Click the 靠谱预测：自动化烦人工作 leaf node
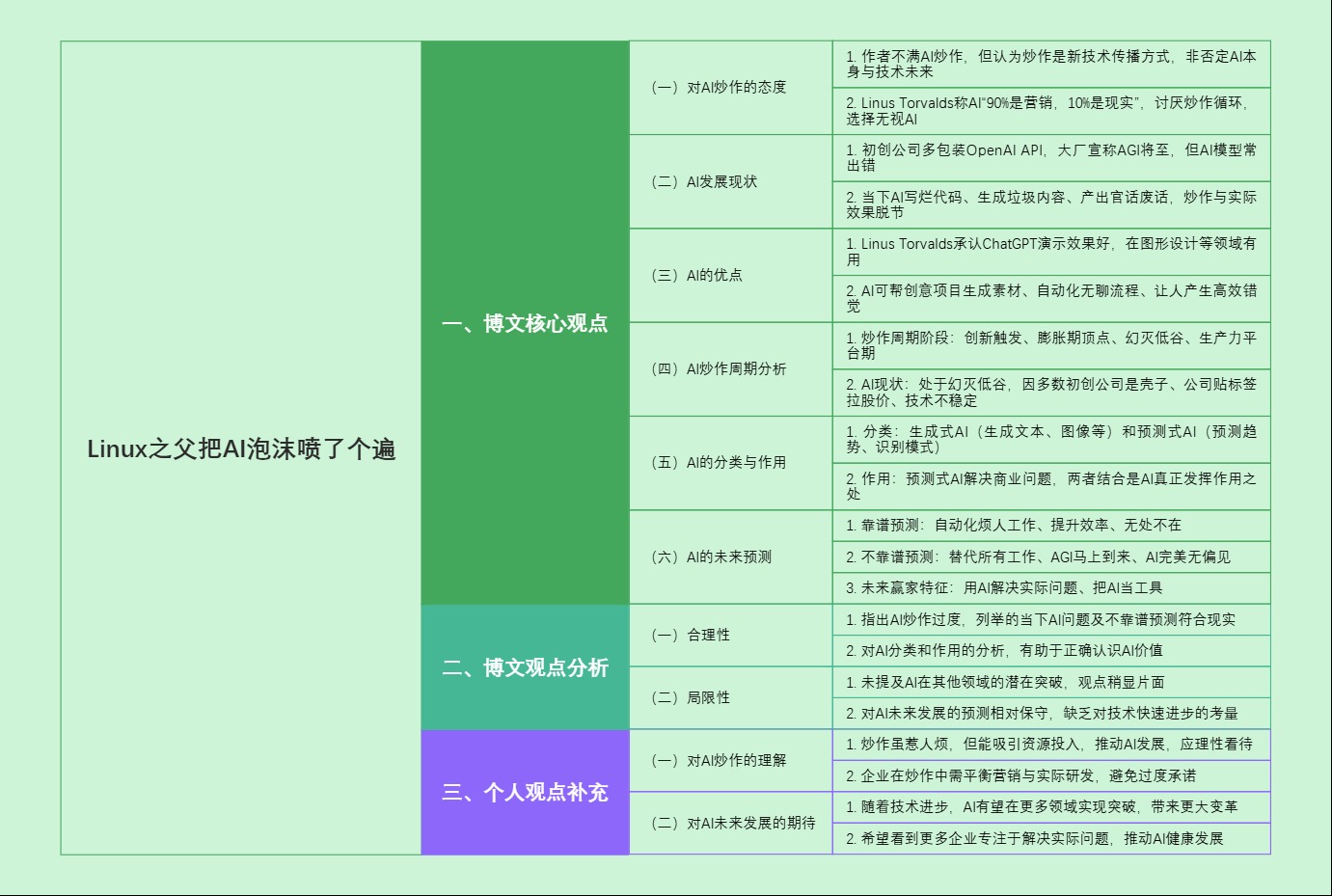The image size is (1332, 896). coord(1051,526)
